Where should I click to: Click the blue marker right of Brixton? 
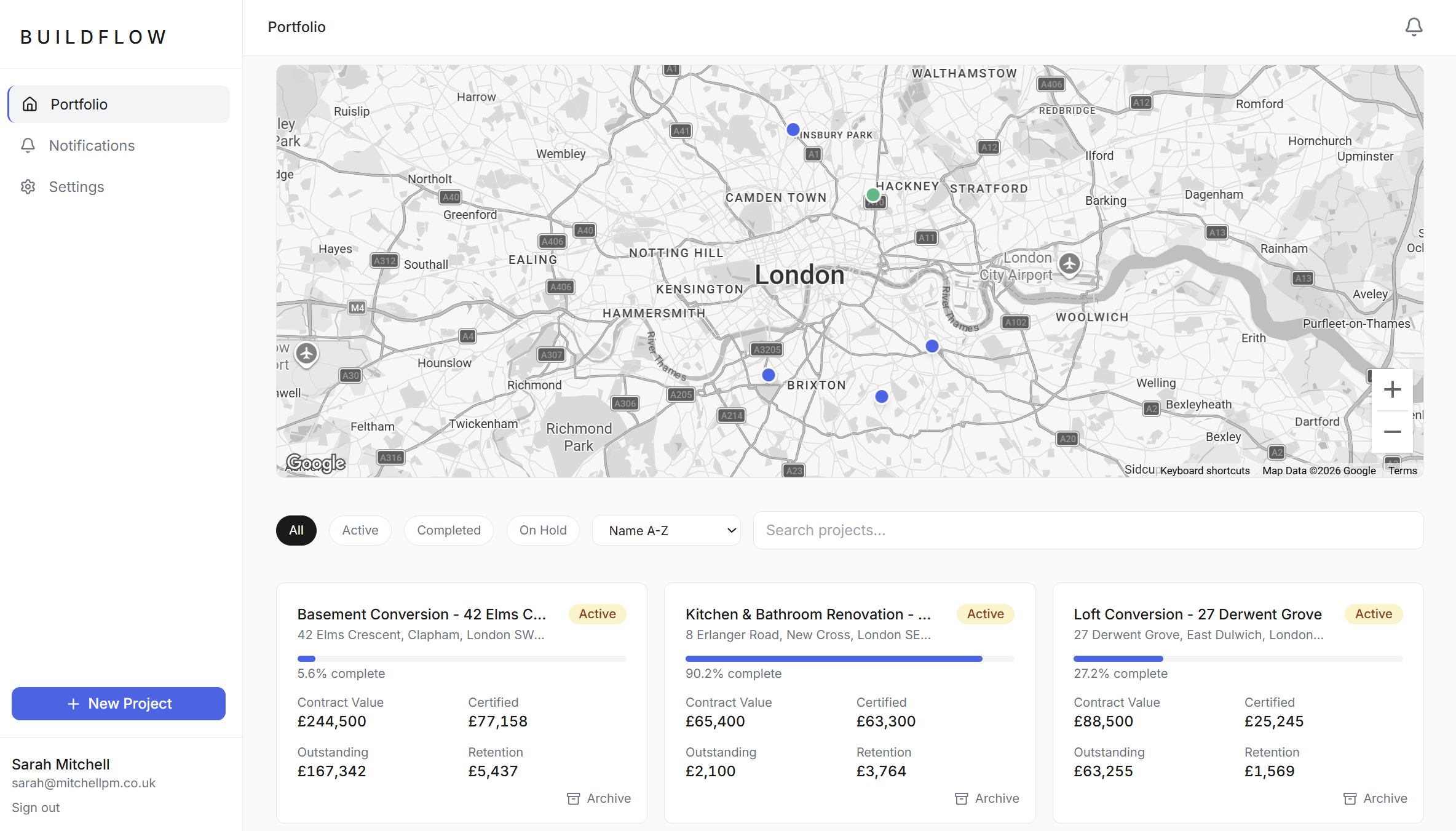[x=882, y=397]
